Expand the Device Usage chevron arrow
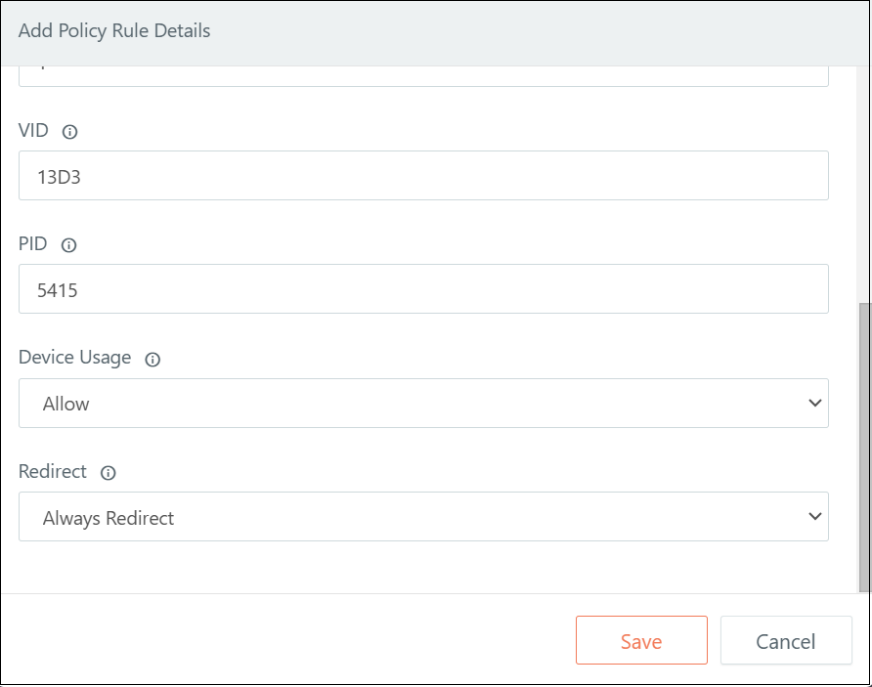 pyautogui.click(x=815, y=403)
